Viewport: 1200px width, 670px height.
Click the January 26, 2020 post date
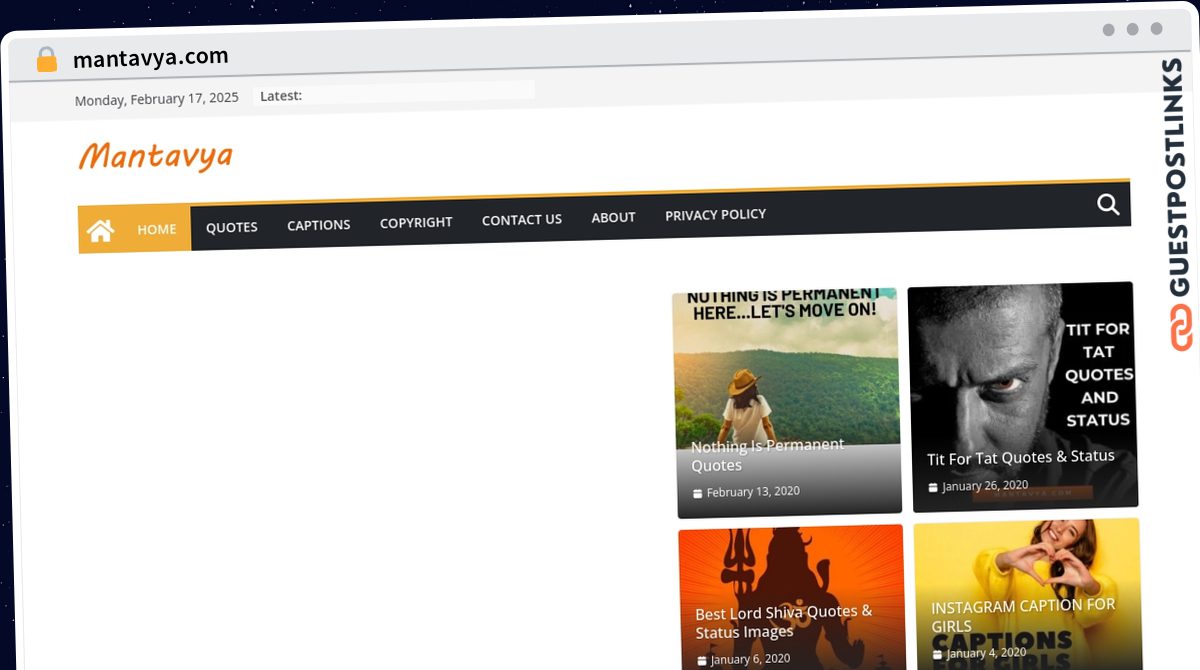(x=985, y=486)
